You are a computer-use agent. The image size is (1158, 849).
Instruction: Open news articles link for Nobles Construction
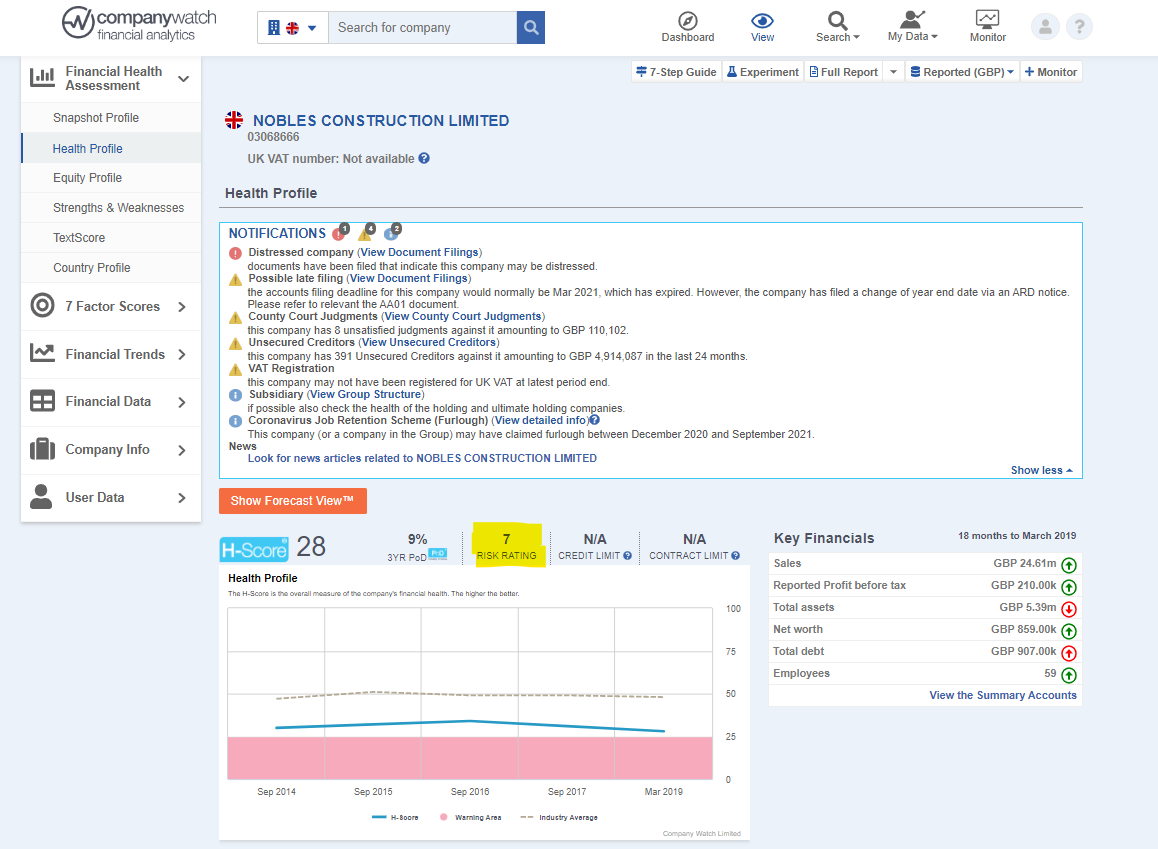[422, 458]
